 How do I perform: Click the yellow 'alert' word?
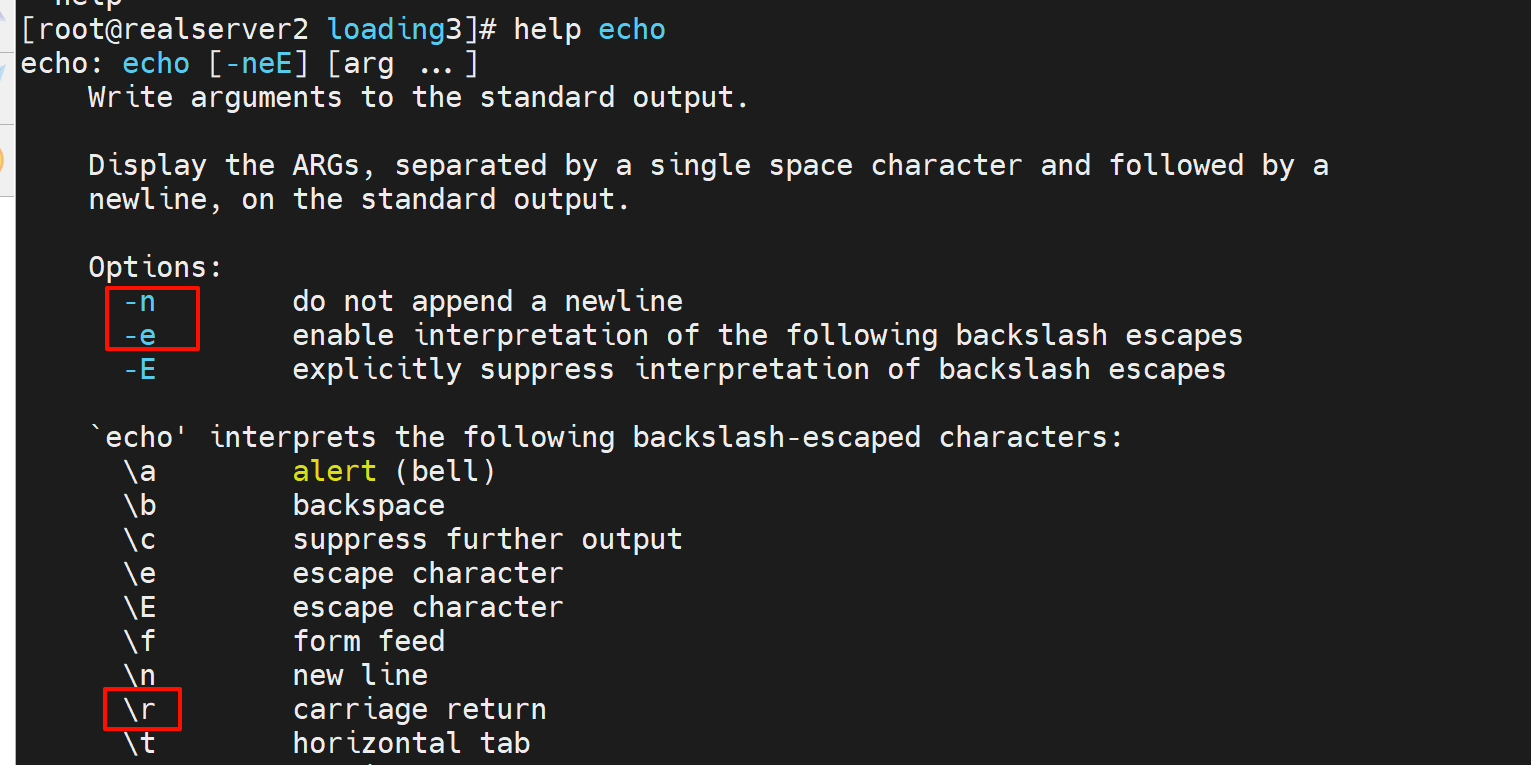(334, 471)
